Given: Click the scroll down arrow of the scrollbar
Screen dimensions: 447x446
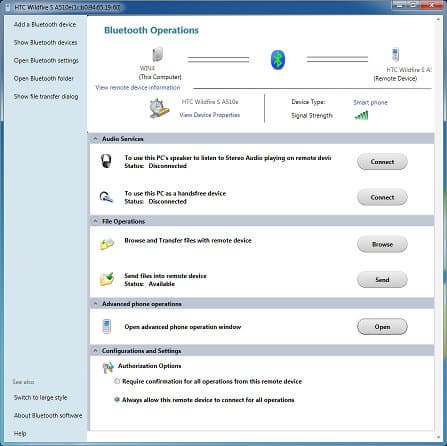Looking at the screenshot, I should tap(438, 437).
